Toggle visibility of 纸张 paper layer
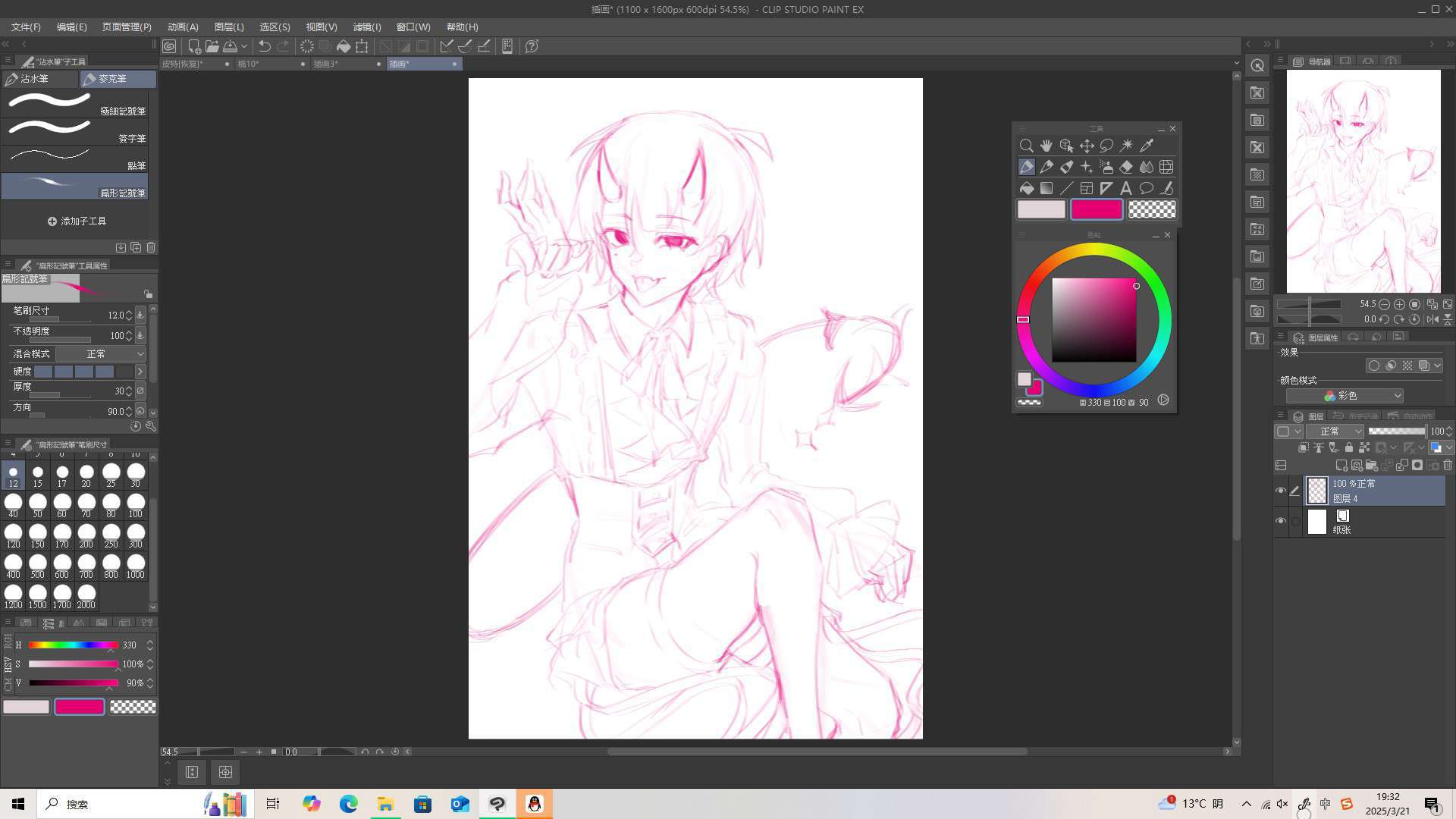Screen dimensions: 1456x819 coord(1281,521)
